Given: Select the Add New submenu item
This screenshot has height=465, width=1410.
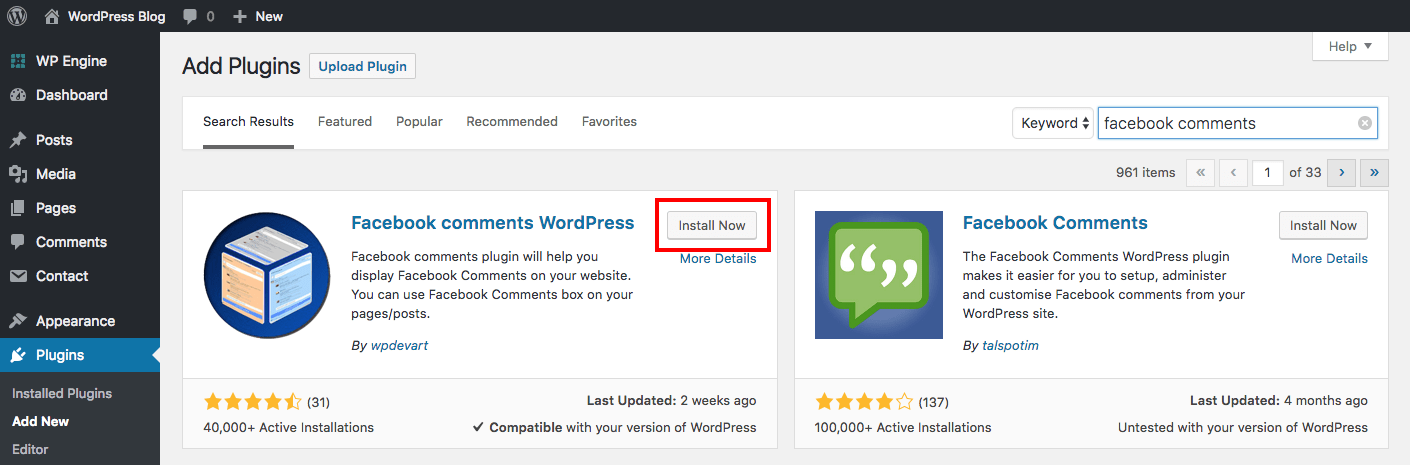Looking at the screenshot, I should pos(40,421).
